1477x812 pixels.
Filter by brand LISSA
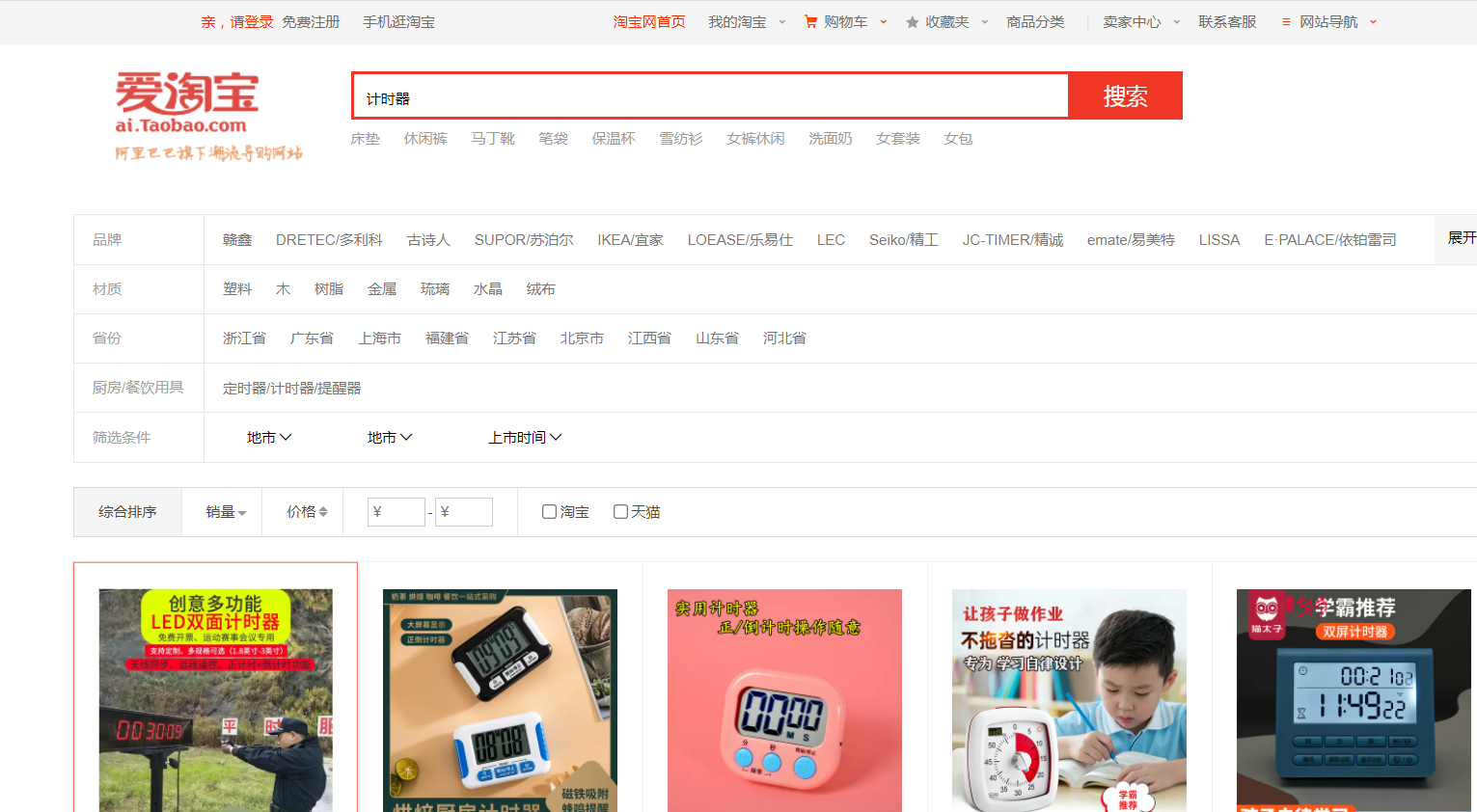(x=1219, y=240)
